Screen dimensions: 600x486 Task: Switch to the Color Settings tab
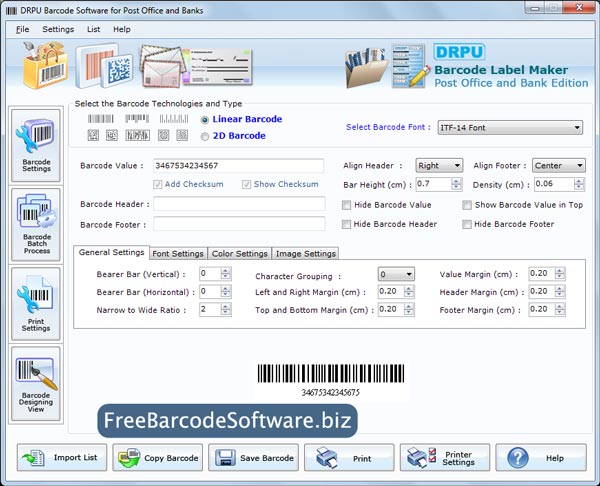pos(240,254)
